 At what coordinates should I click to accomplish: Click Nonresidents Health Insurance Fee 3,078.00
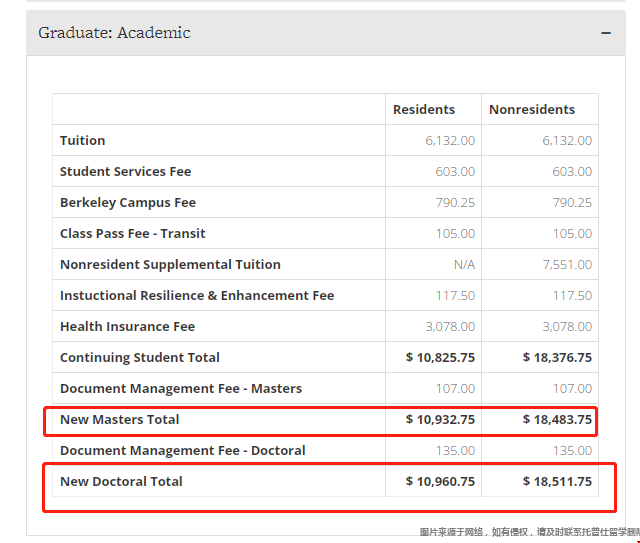(x=567, y=327)
